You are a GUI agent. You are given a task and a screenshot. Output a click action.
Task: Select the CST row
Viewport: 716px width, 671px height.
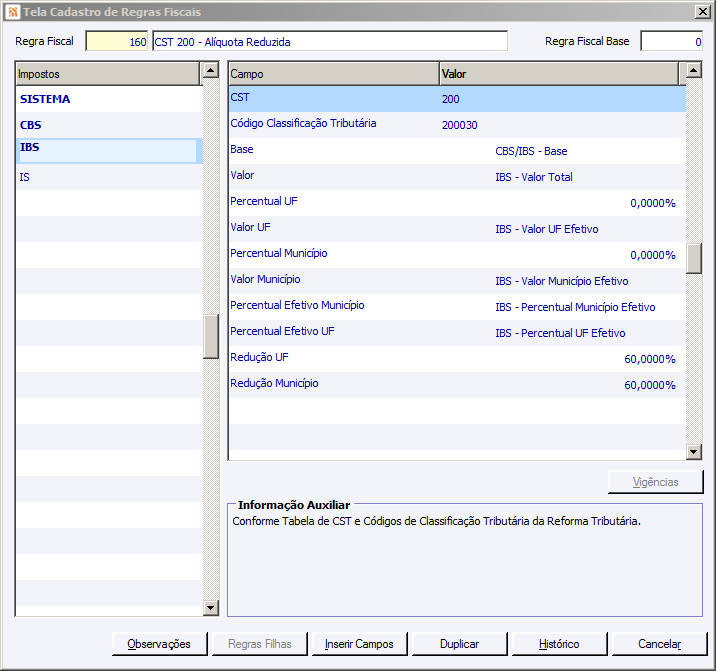pyautogui.click(x=457, y=99)
